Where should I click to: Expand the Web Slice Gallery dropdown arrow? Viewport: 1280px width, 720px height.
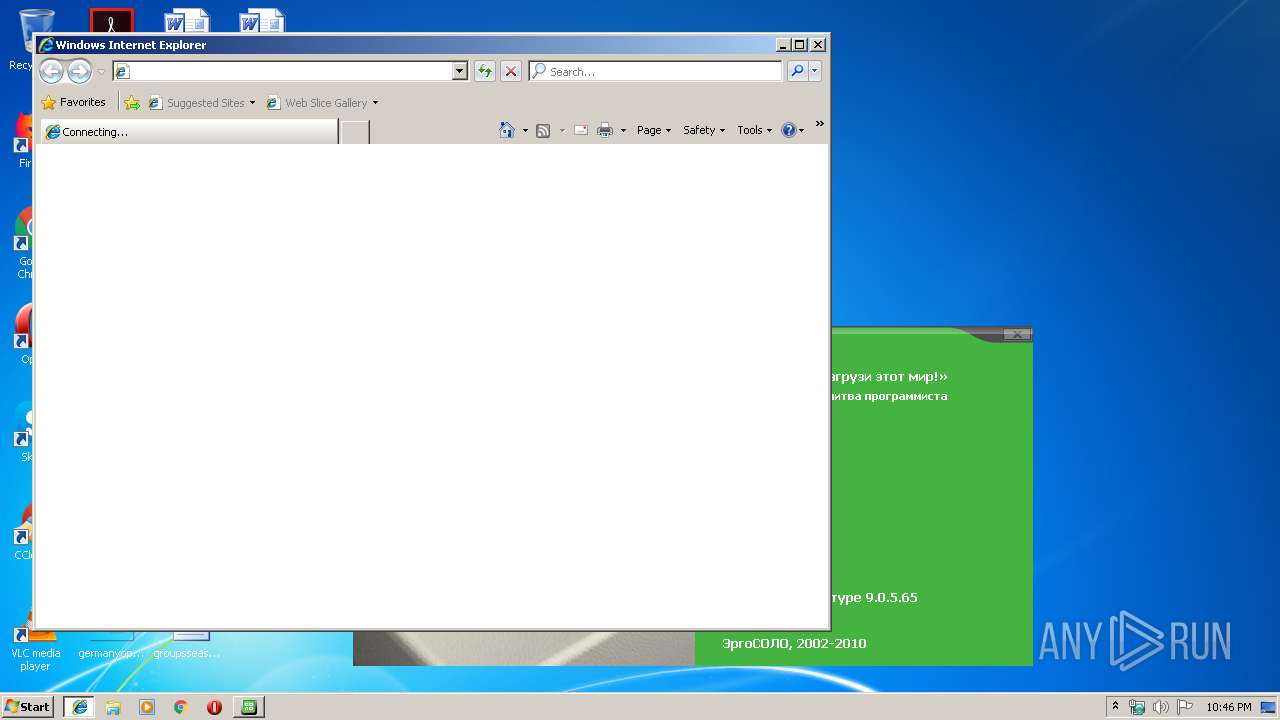pyautogui.click(x=375, y=103)
